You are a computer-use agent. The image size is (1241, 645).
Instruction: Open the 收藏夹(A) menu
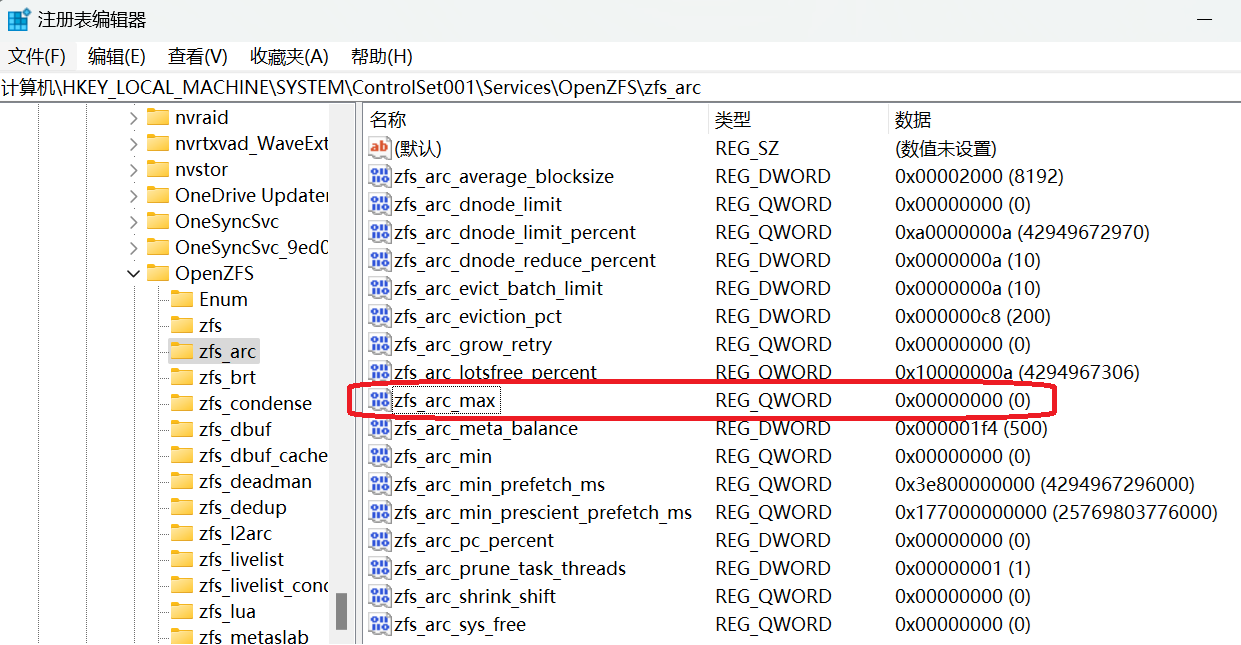[289, 57]
